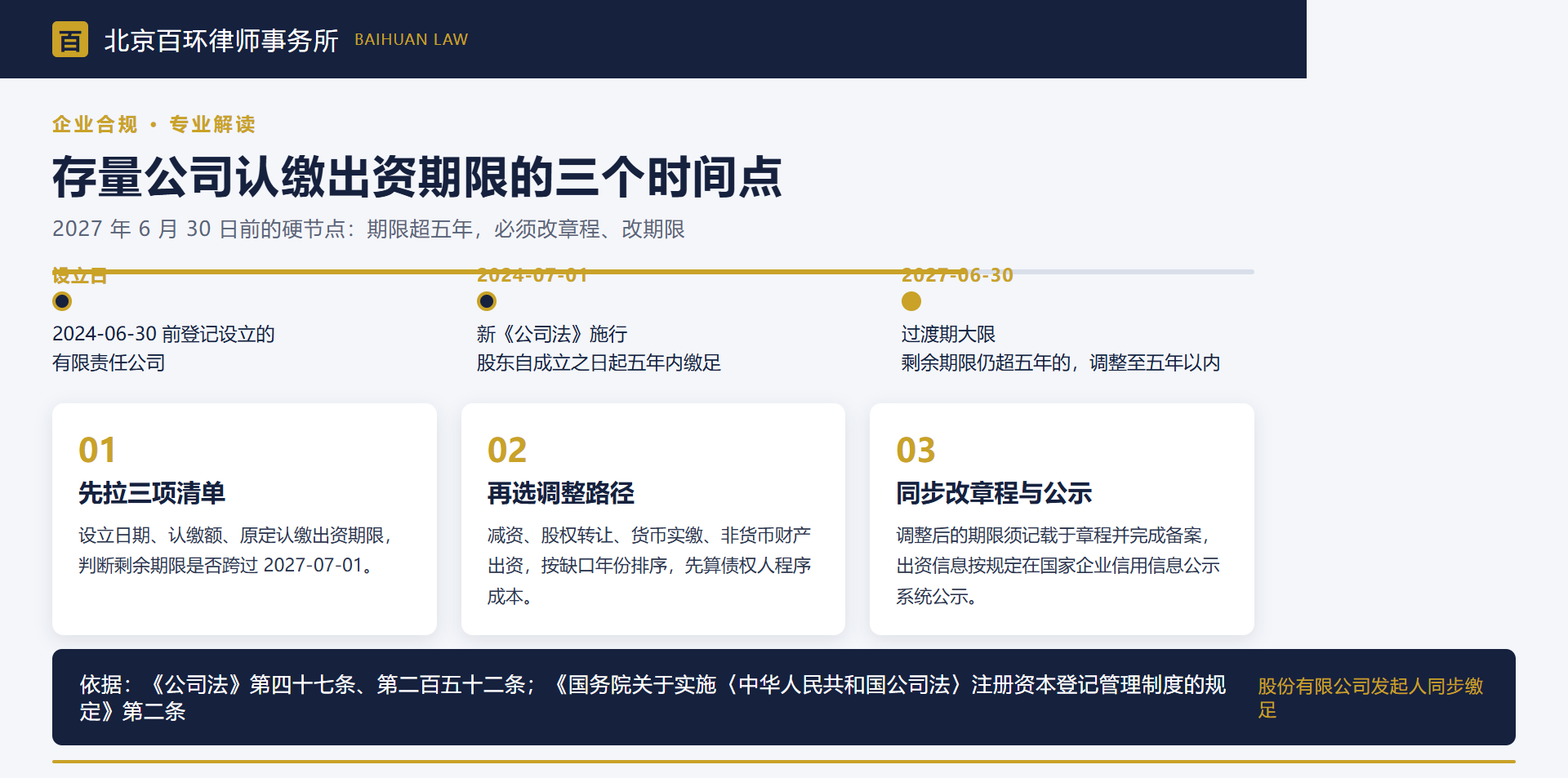The width and height of the screenshot is (1568, 778).
Task: Click card text starting with 减资、股权转让
Action: 649,566
